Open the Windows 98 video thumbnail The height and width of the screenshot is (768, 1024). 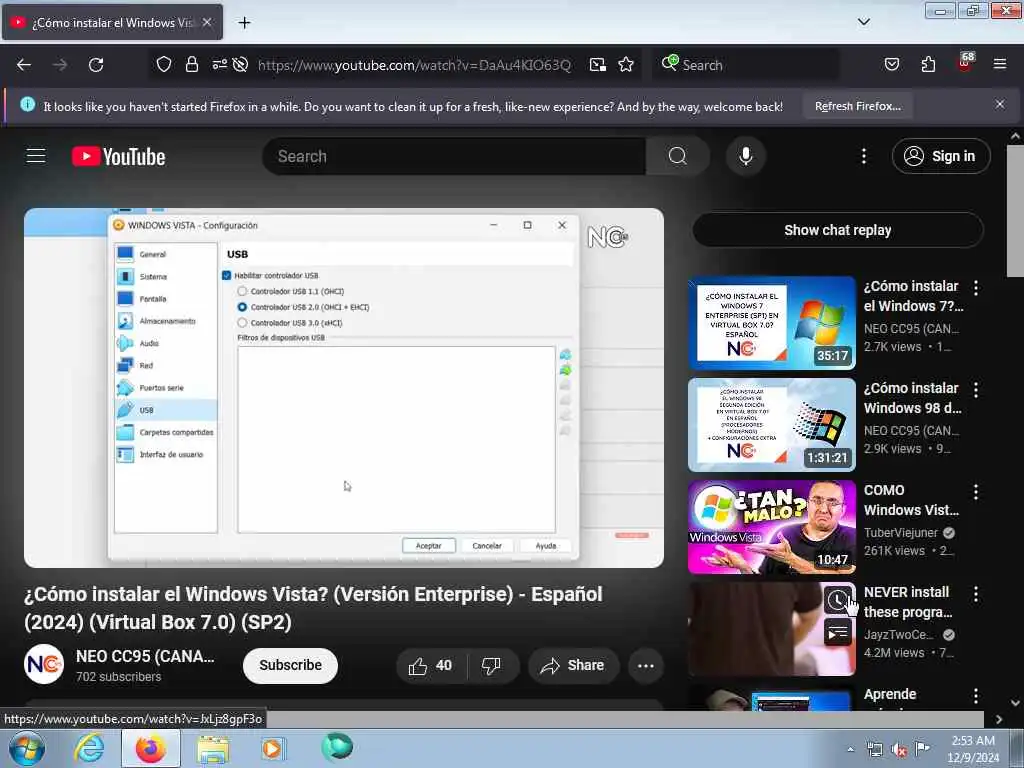click(x=771, y=425)
